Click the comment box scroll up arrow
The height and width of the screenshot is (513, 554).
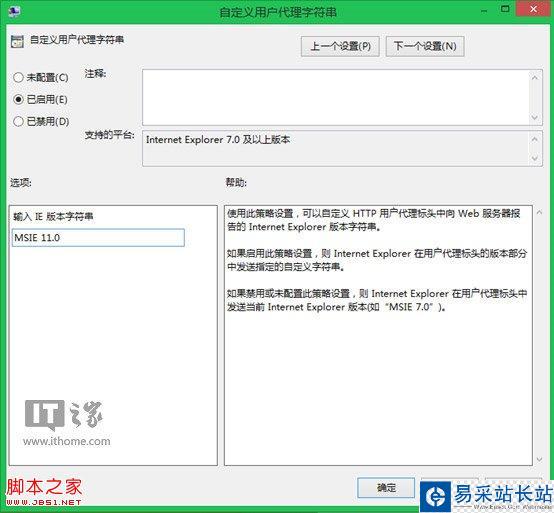pyautogui.click(x=535, y=78)
